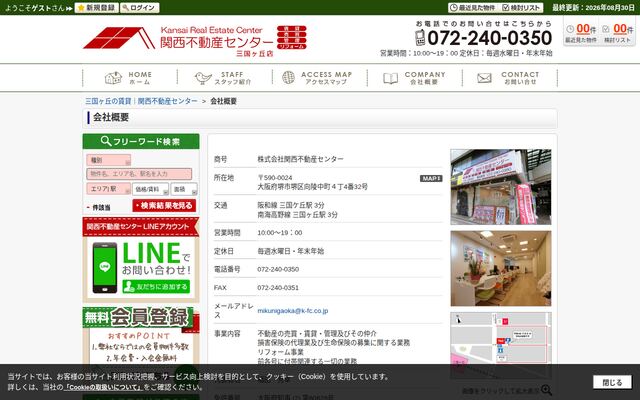
Task: Follow the 関西不動産センター breadcrumb link
Action: click(x=167, y=101)
